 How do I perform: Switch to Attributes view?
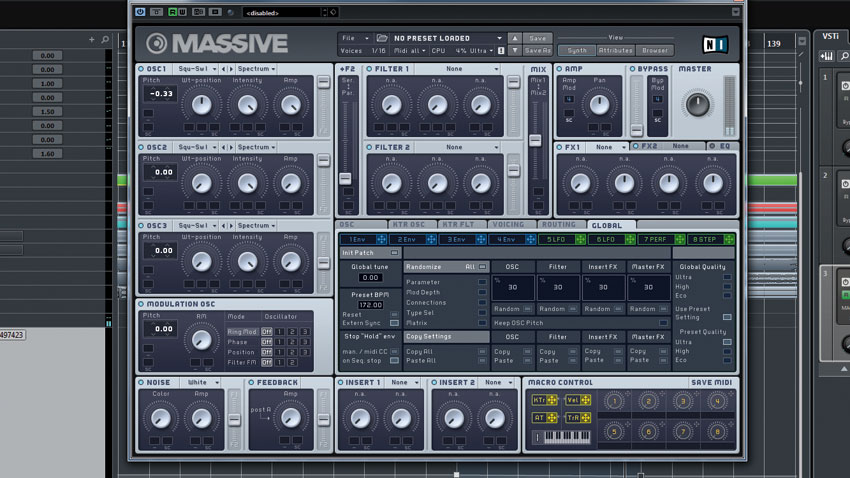[615, 50]
